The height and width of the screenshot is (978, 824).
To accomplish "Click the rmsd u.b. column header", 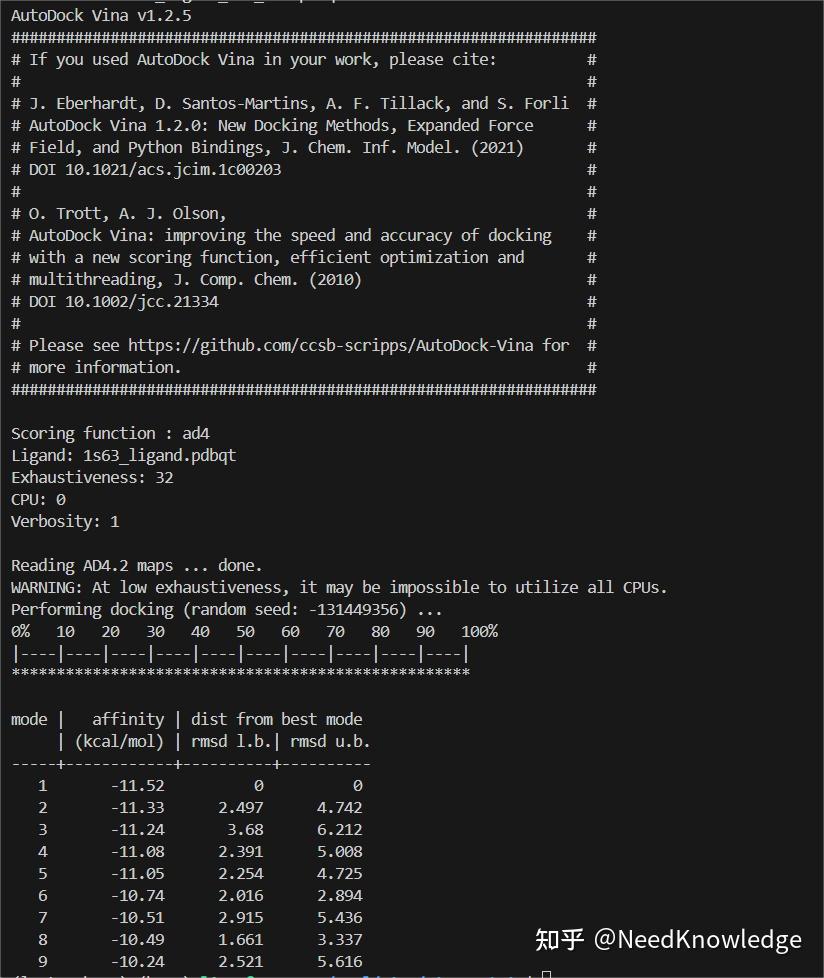I will tap(330, 741).
